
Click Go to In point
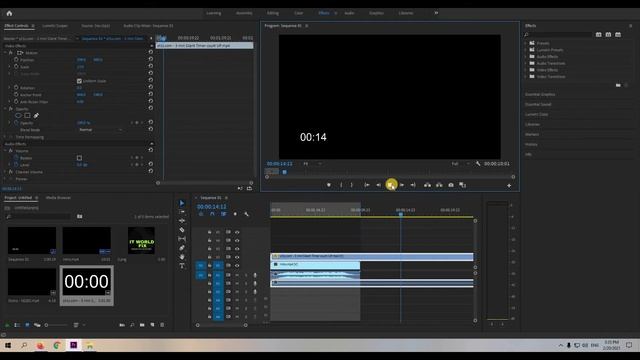click(367, 185)
